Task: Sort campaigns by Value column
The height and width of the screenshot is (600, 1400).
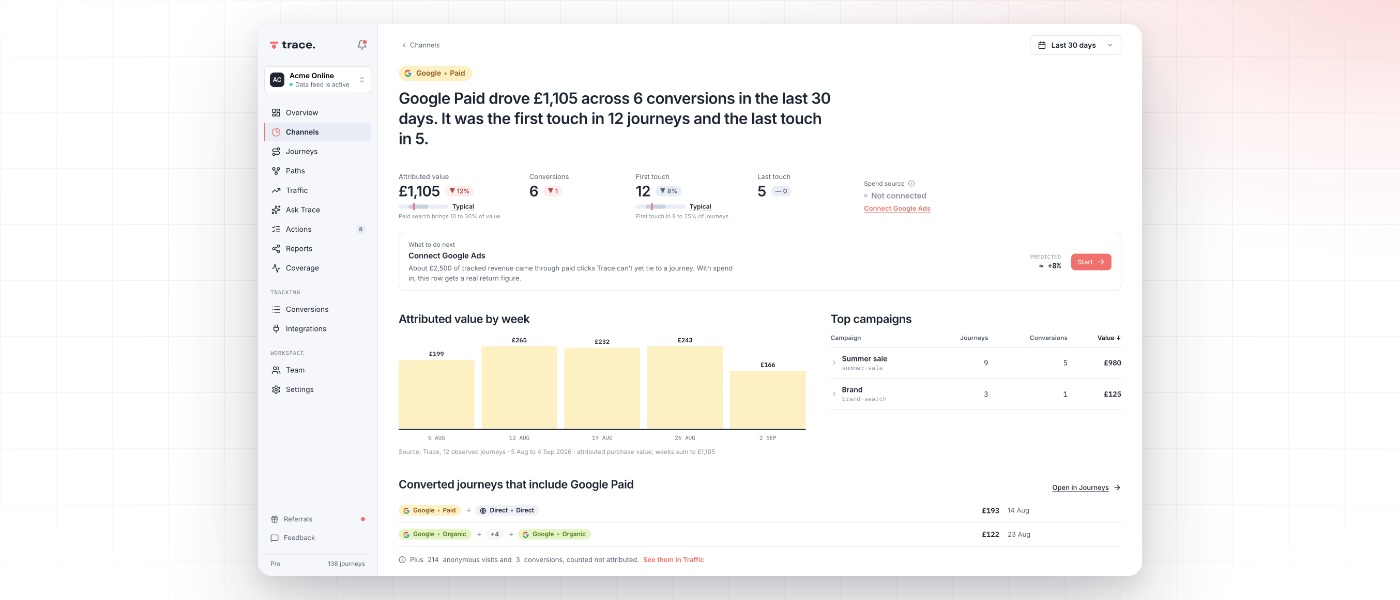Action: [1109, 338]
